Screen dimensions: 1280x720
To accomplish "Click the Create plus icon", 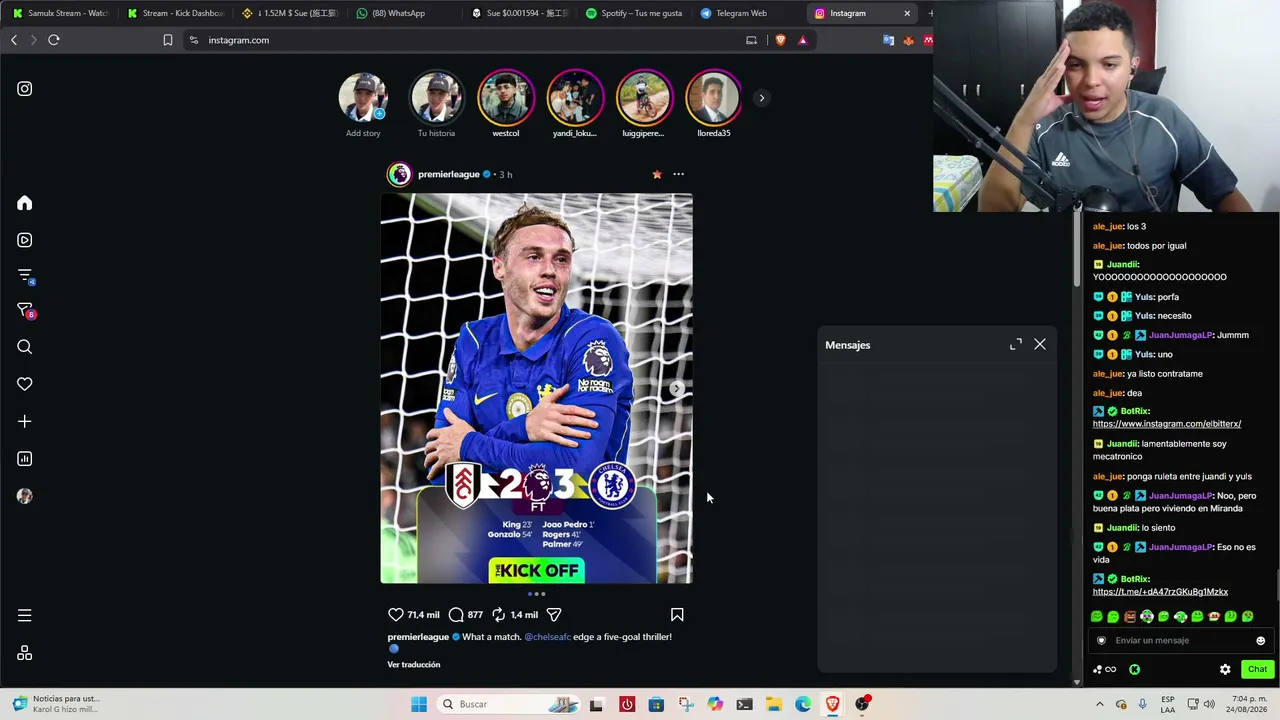I will pos(25,421).
